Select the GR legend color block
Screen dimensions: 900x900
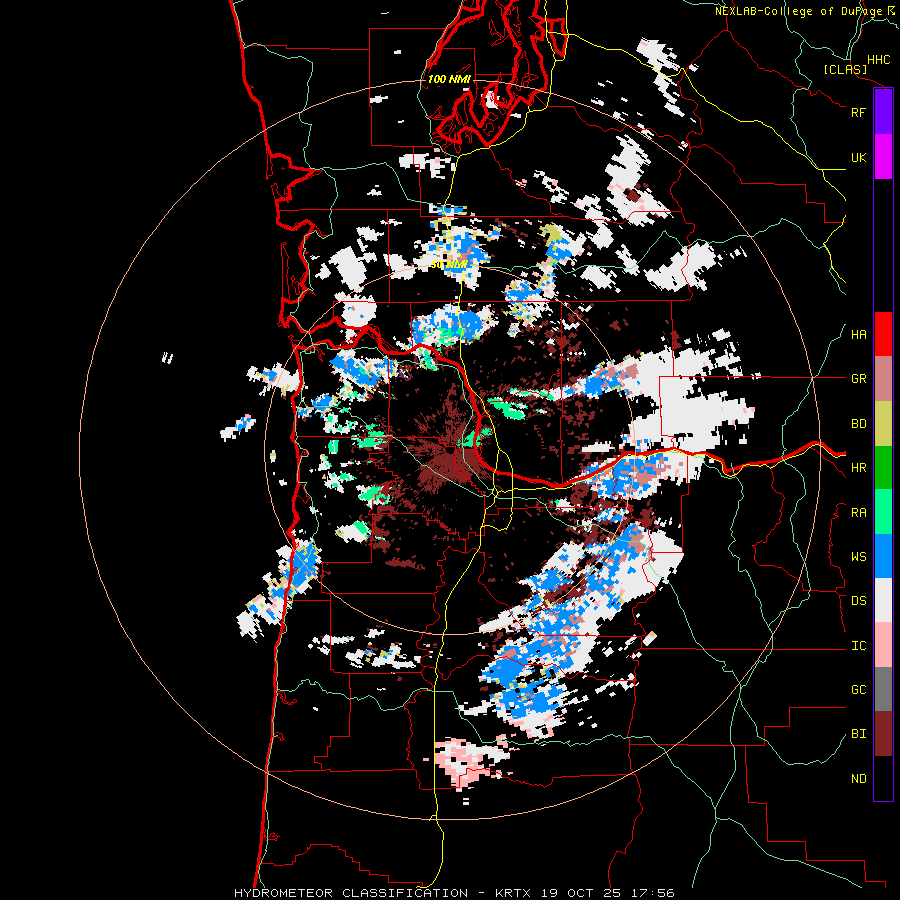(x=883, y=379)
